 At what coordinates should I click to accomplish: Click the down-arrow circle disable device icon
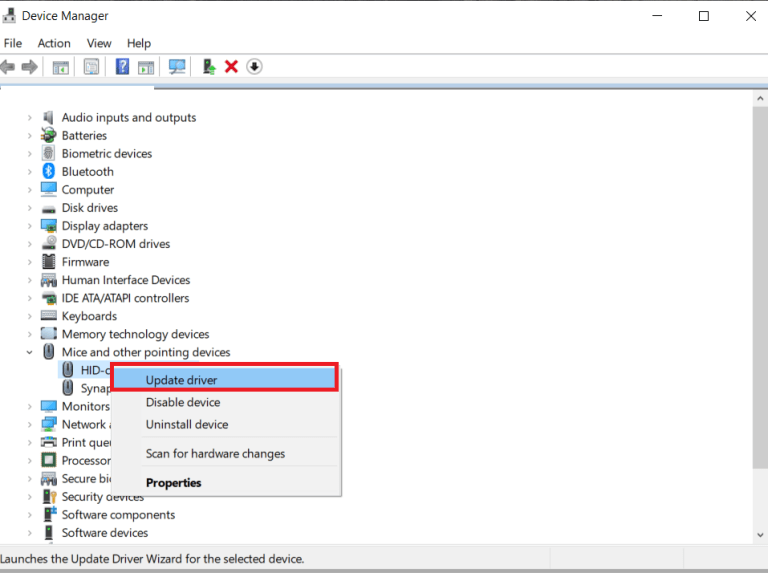254,67
